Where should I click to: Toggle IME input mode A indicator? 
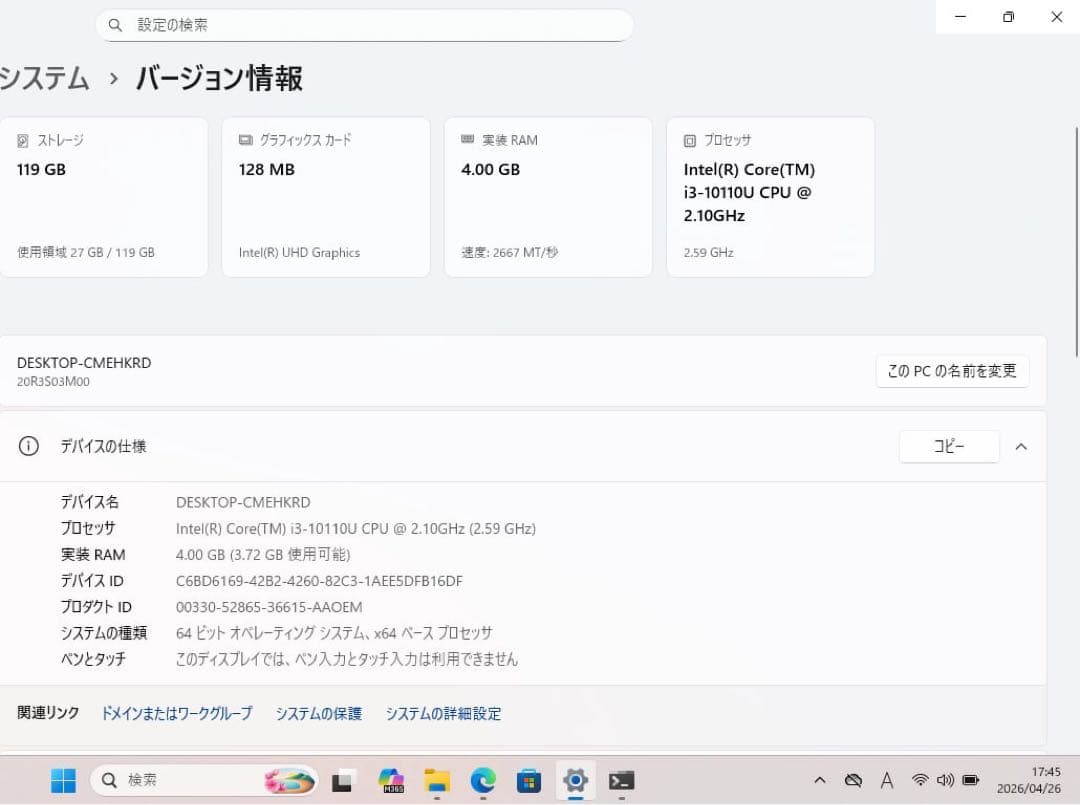tap(887, 780)
